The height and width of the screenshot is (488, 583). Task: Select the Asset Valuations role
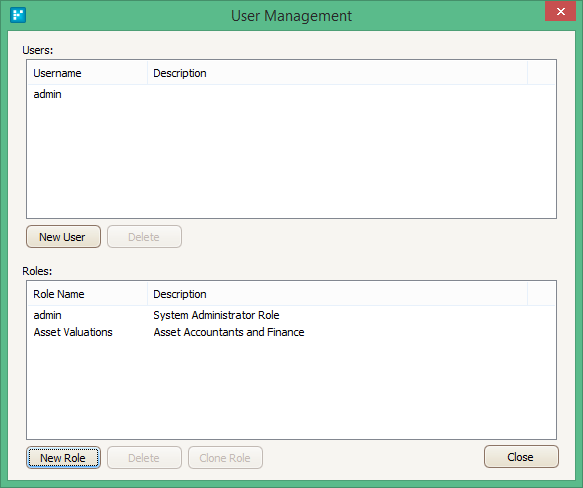(291, 332)
